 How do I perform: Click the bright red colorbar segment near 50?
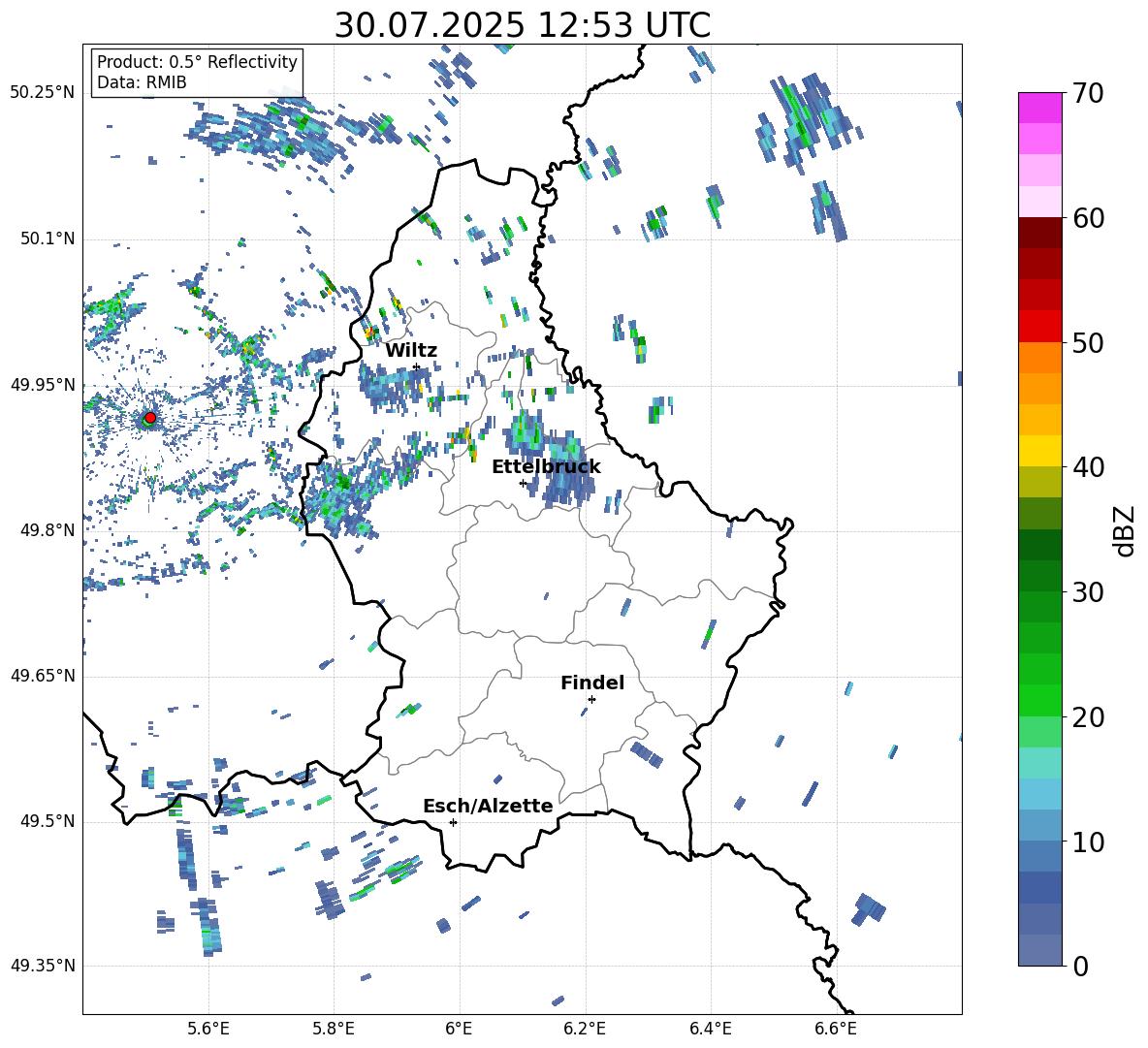click(x=1039, y=327)
